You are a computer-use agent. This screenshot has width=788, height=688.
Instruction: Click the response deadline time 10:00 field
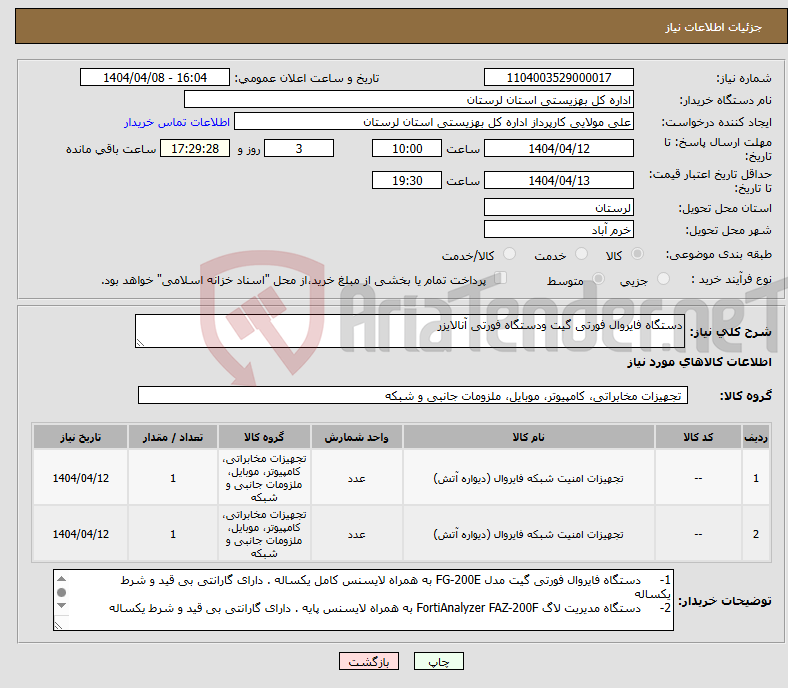[x=407, y=148]
